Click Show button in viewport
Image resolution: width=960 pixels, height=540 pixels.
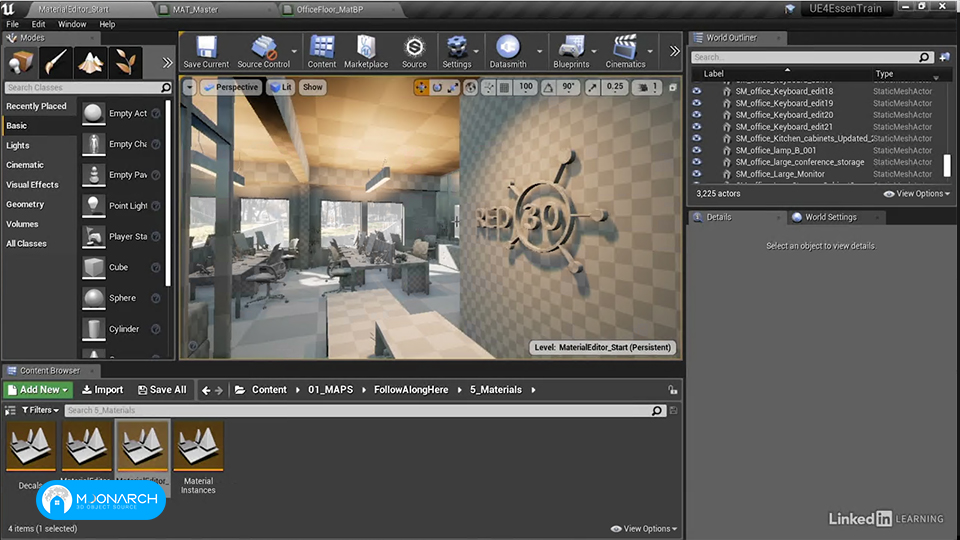pyautogui.click(x=312, y=88)
